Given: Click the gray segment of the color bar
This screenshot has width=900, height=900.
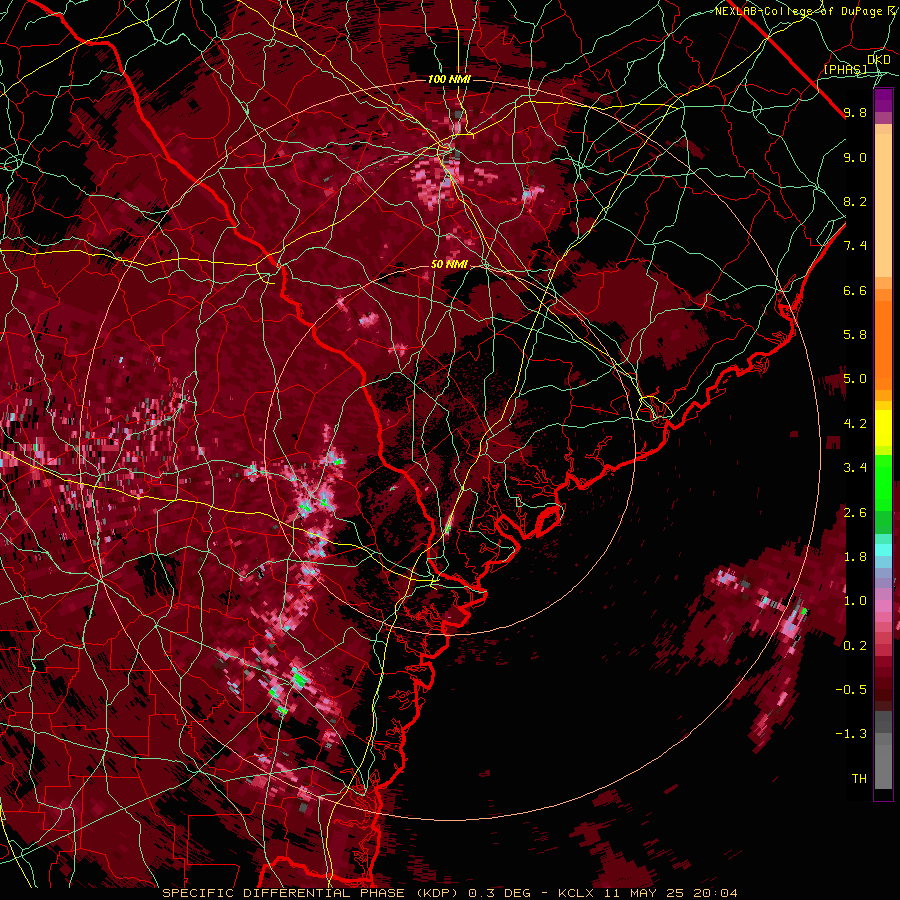Looking at the screenshot, I should (x=883, y=750).
